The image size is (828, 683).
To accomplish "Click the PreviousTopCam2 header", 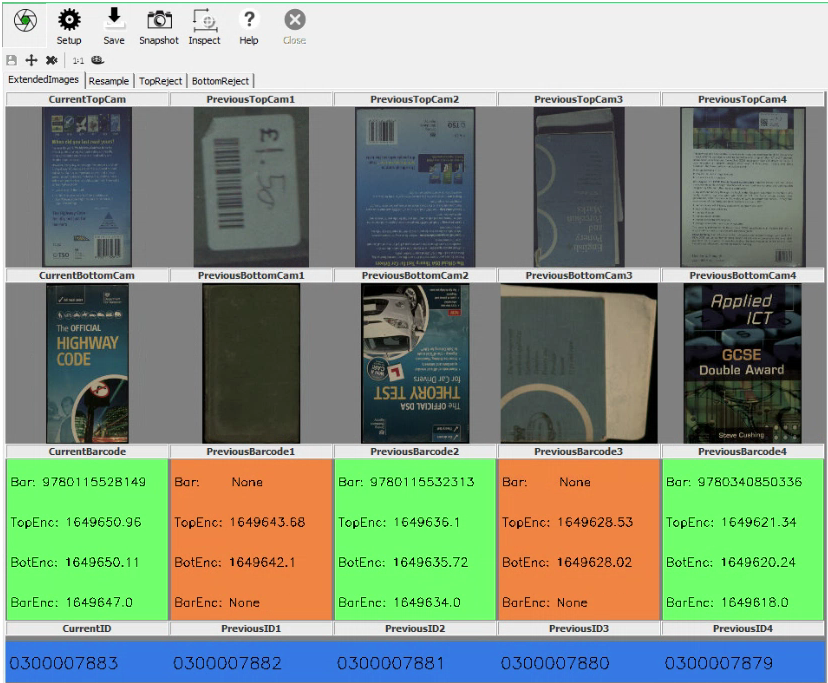I will [x=415, y=99].
